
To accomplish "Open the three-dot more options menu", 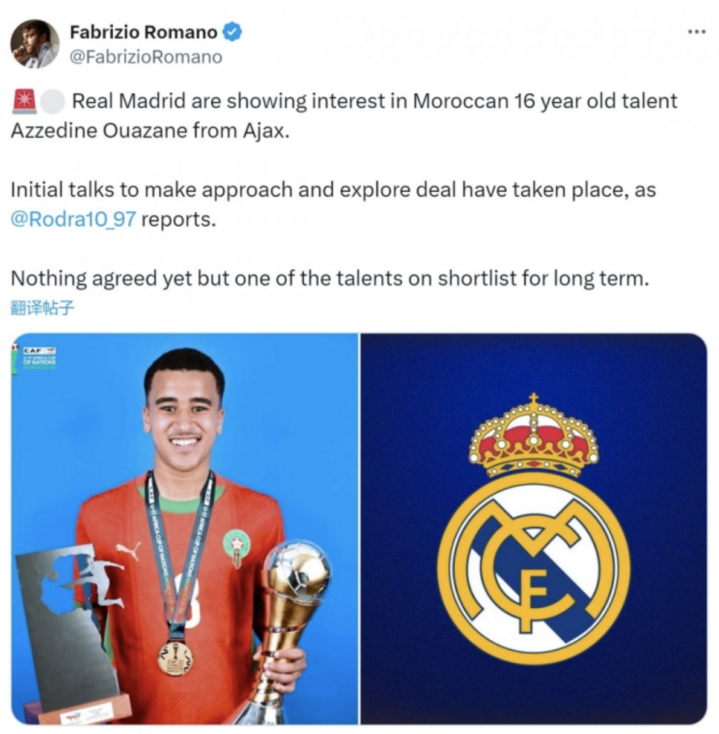I will pyautogui.click(x=697, y=32).
